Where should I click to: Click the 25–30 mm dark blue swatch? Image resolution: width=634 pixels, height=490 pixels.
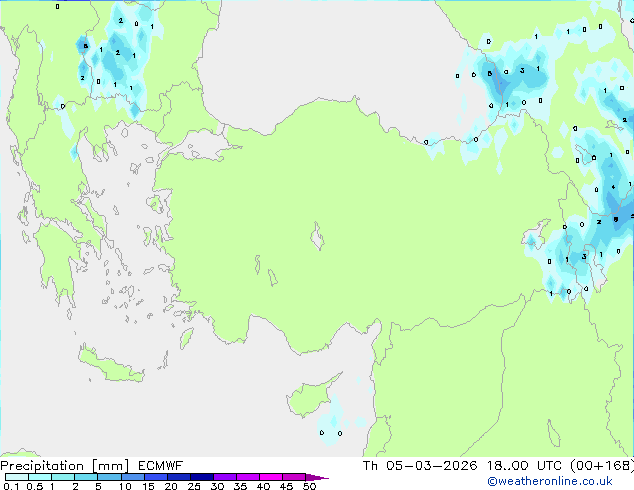(x=201, y=477)
